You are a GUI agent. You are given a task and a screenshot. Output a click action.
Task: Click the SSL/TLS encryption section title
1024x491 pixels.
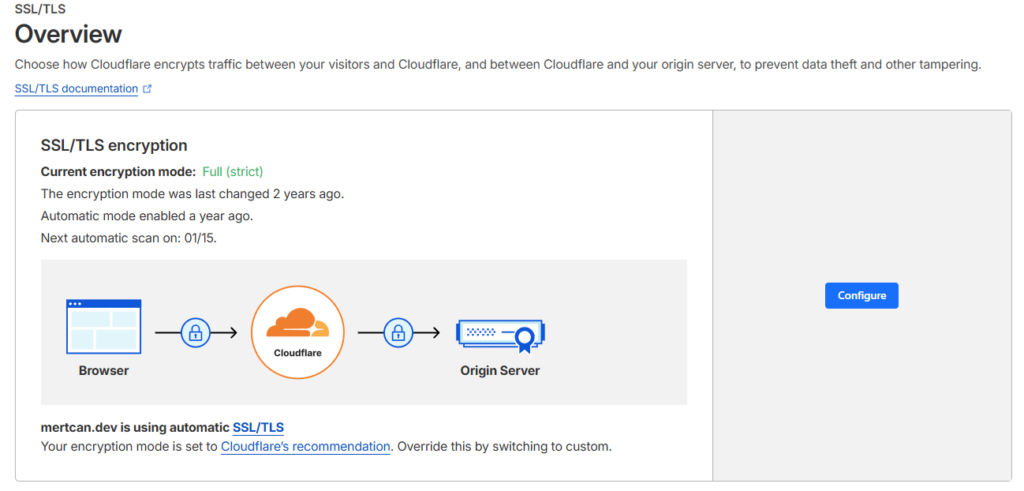point(114,146)
